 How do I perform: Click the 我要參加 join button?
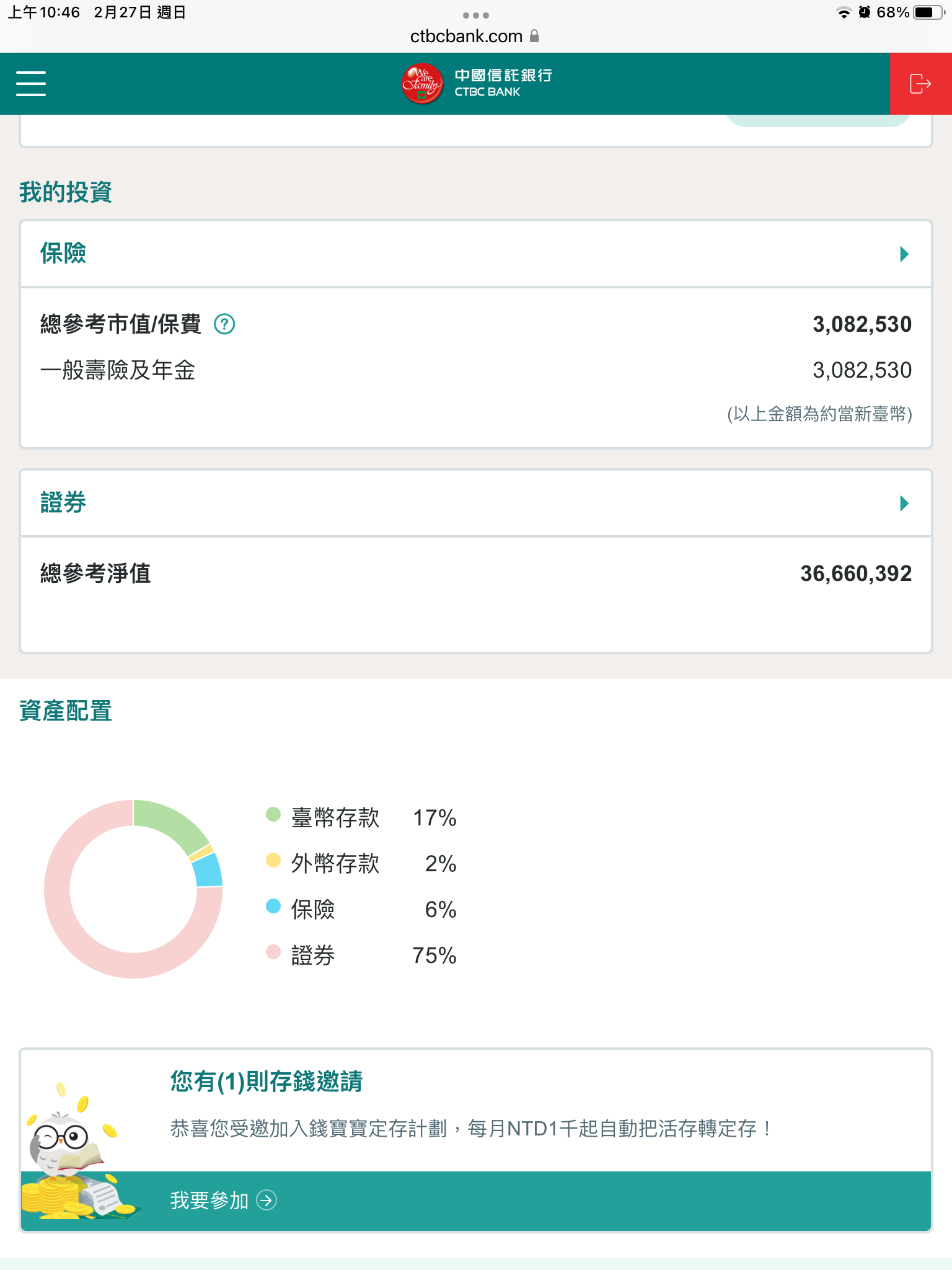tap(209, 1201)
